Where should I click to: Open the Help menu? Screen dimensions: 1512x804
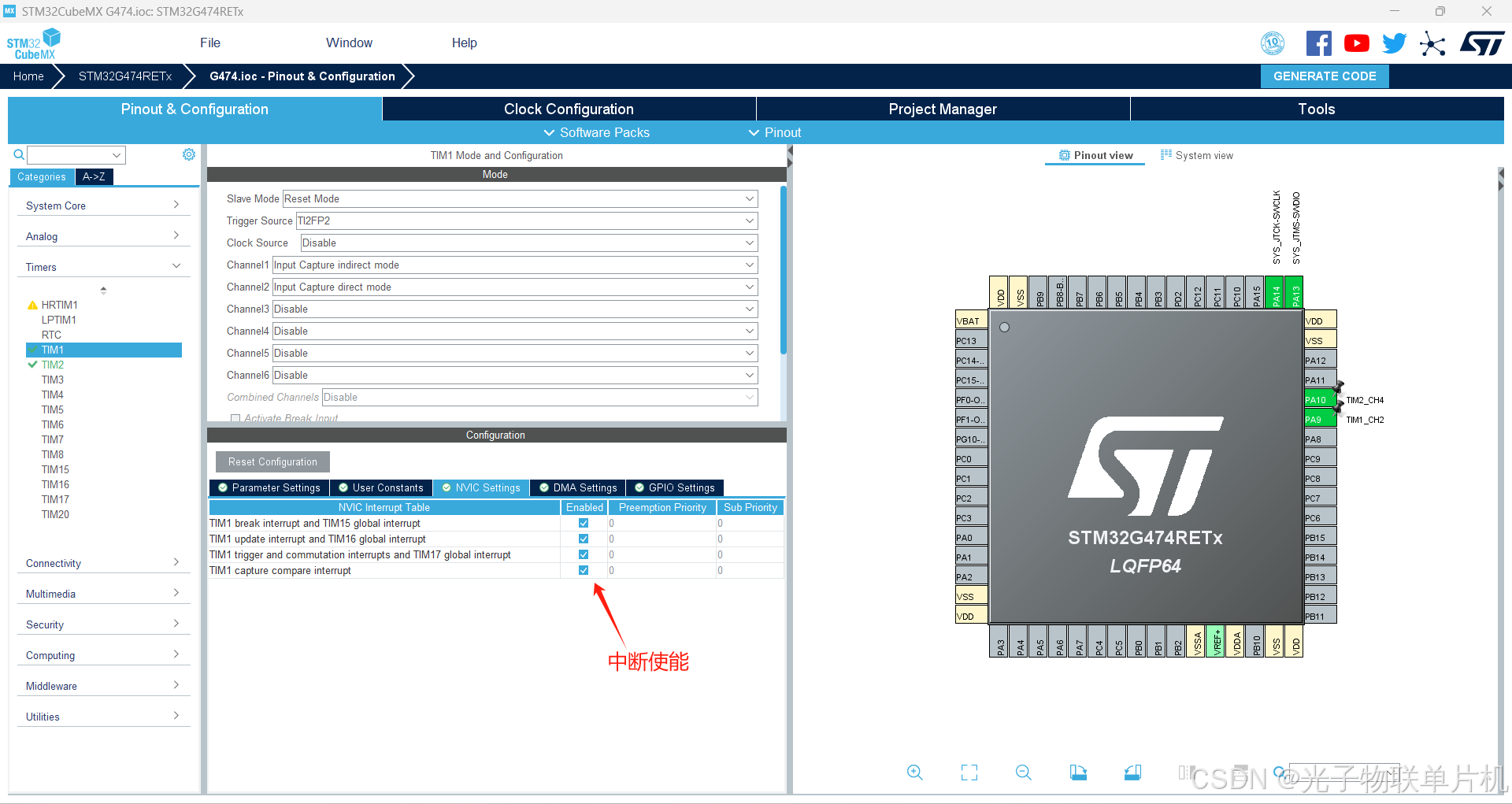[464, 43]
